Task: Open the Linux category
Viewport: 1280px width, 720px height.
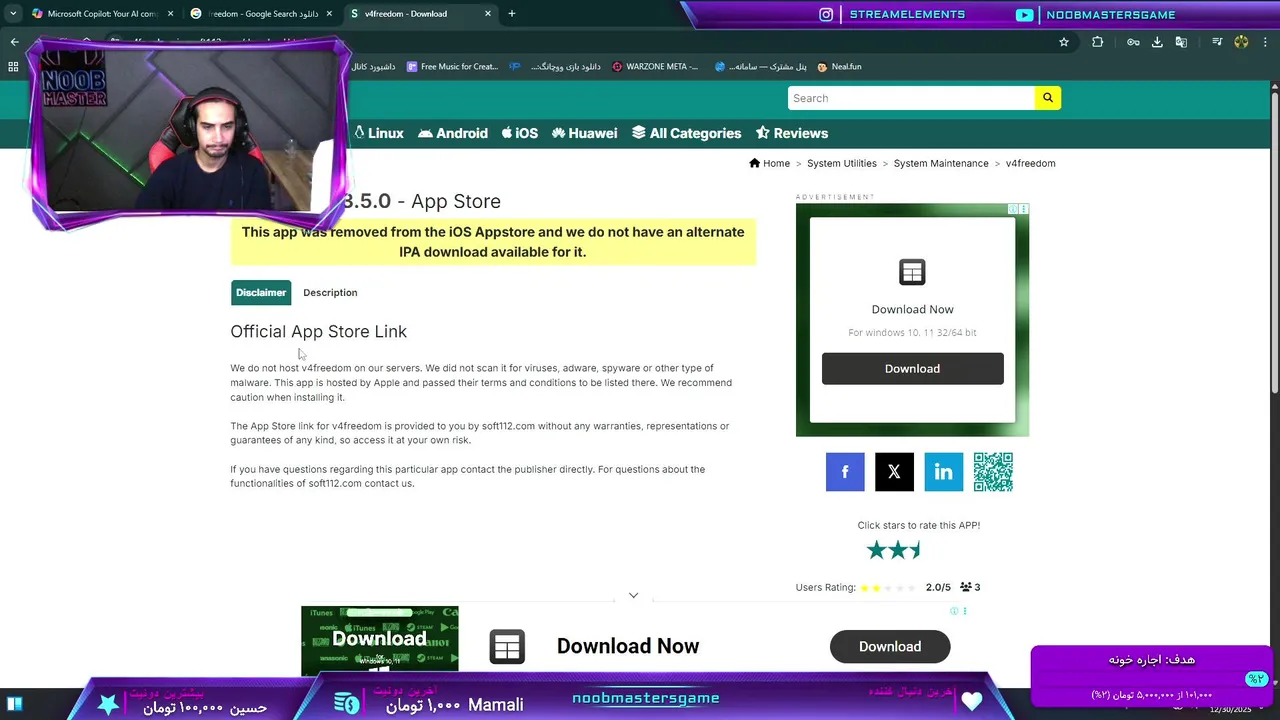Action: [378, 133]
